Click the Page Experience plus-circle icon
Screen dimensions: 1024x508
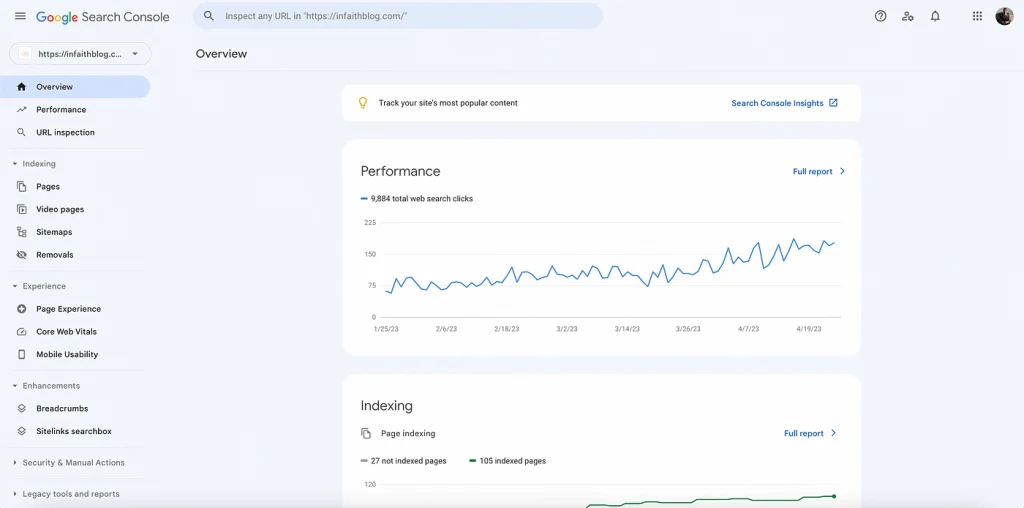22,309
